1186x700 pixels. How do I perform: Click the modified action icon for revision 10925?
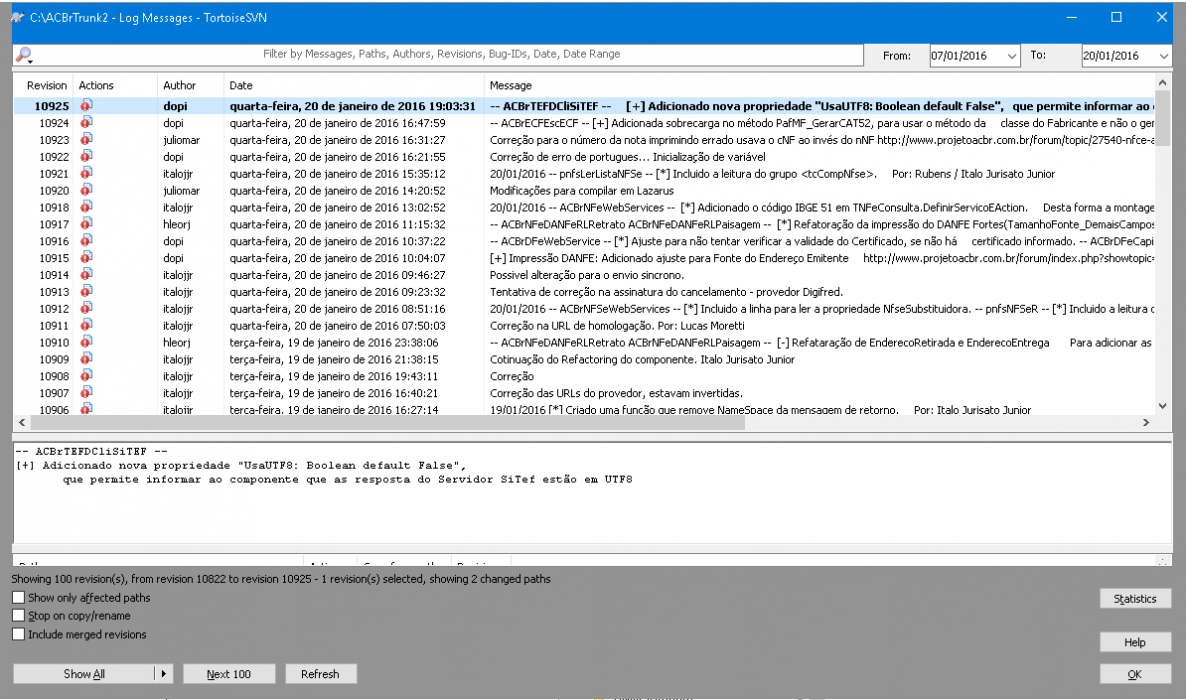pos(86,105)
